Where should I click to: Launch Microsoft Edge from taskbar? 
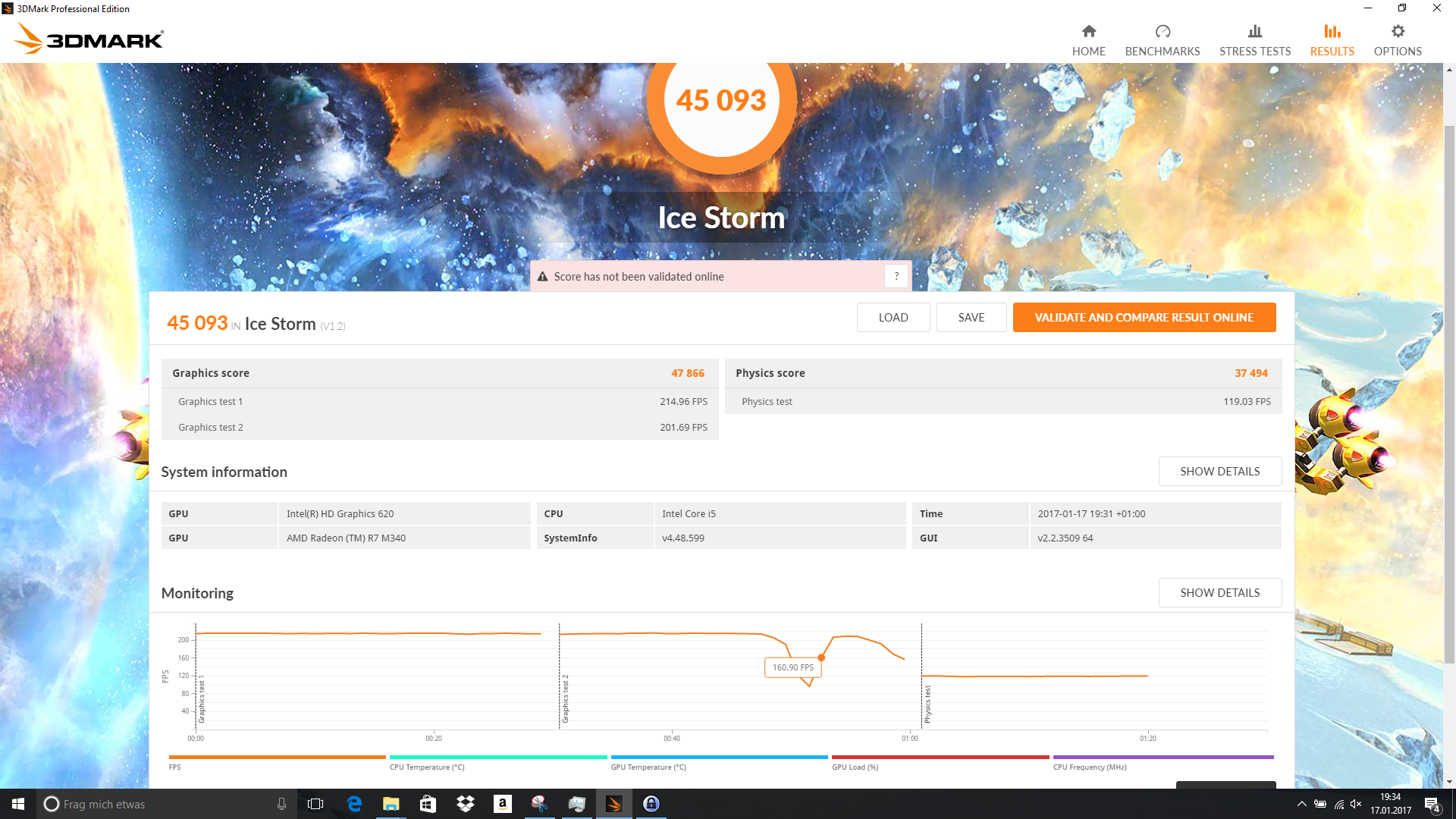pos(353,804)
